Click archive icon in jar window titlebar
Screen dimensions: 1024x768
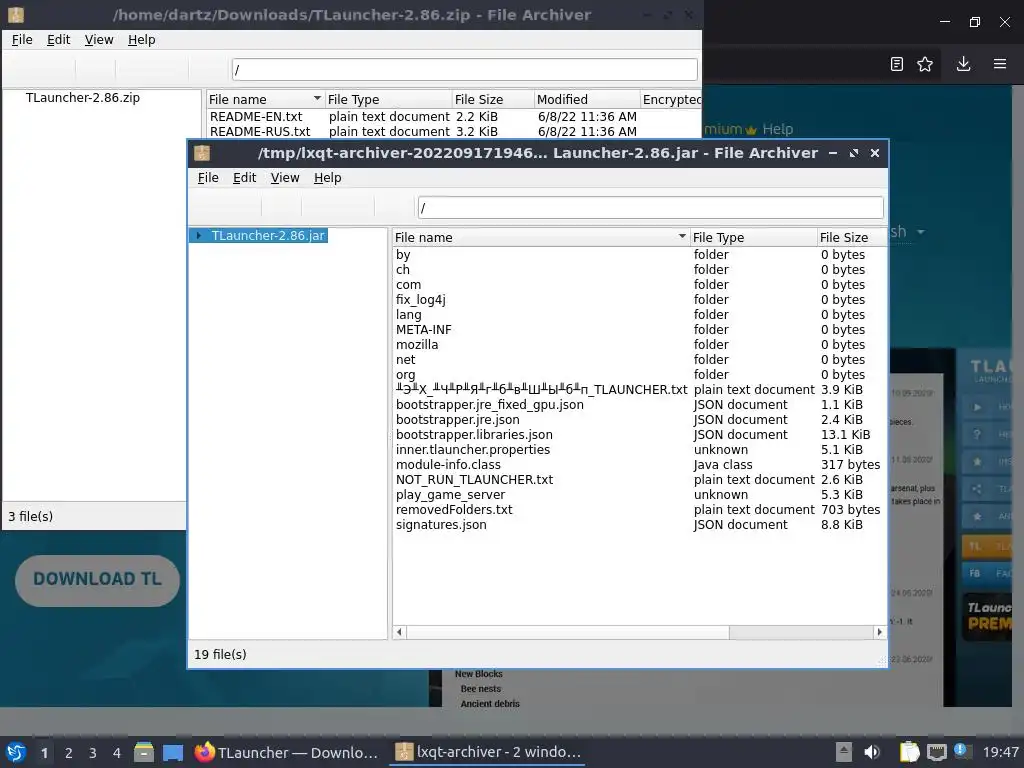tap(202, 153)
